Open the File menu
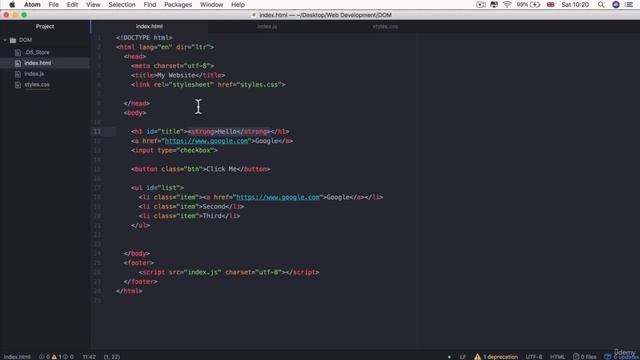Screen dimensions: 640x360 click(53, 5)
